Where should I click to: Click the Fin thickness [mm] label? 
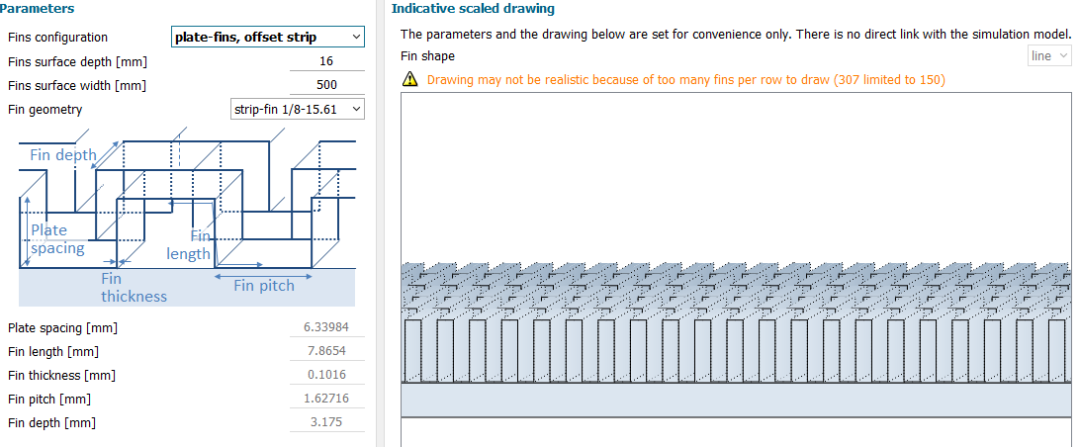click(x=61, y=375)
